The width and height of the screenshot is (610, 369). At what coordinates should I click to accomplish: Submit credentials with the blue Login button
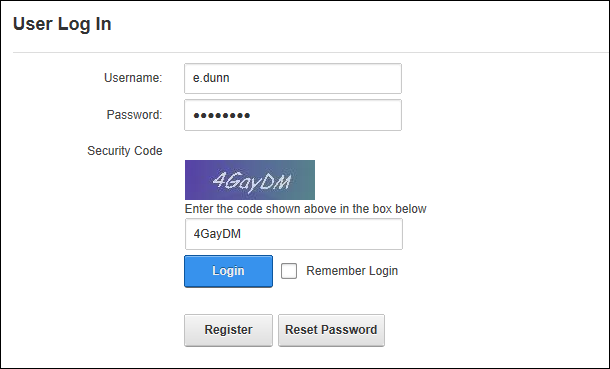(x=228, y=271)
